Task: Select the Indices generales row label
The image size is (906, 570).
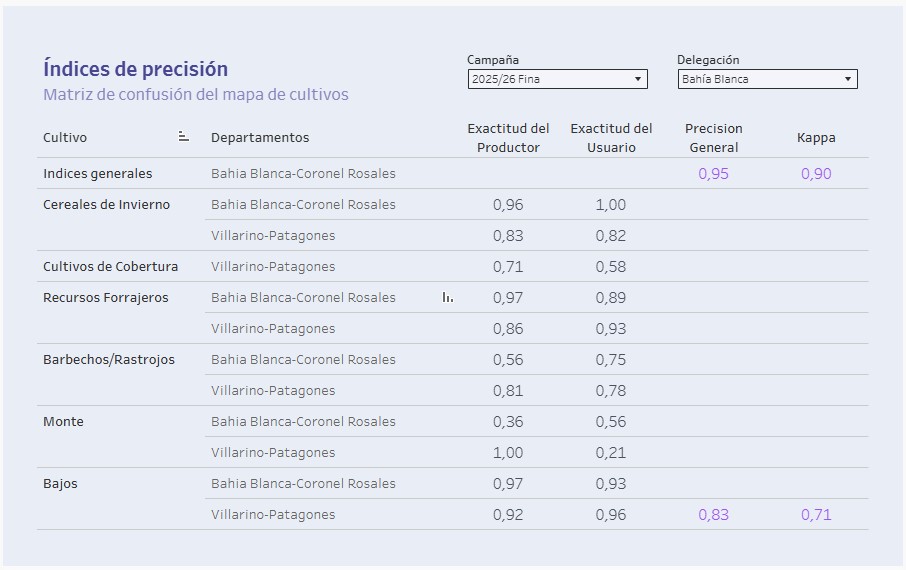Action: [x=98, y=174]
